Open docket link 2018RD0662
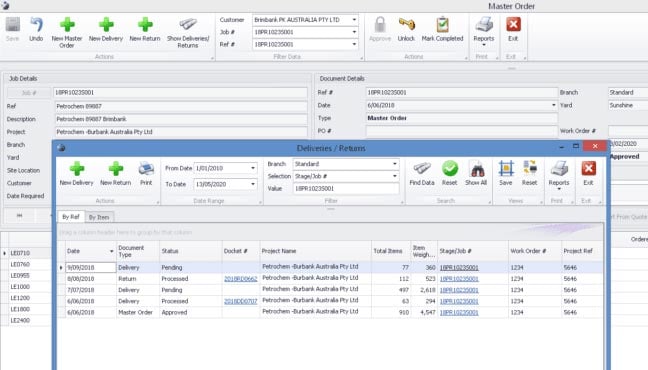648x370 pixels. tap(241, 279)
